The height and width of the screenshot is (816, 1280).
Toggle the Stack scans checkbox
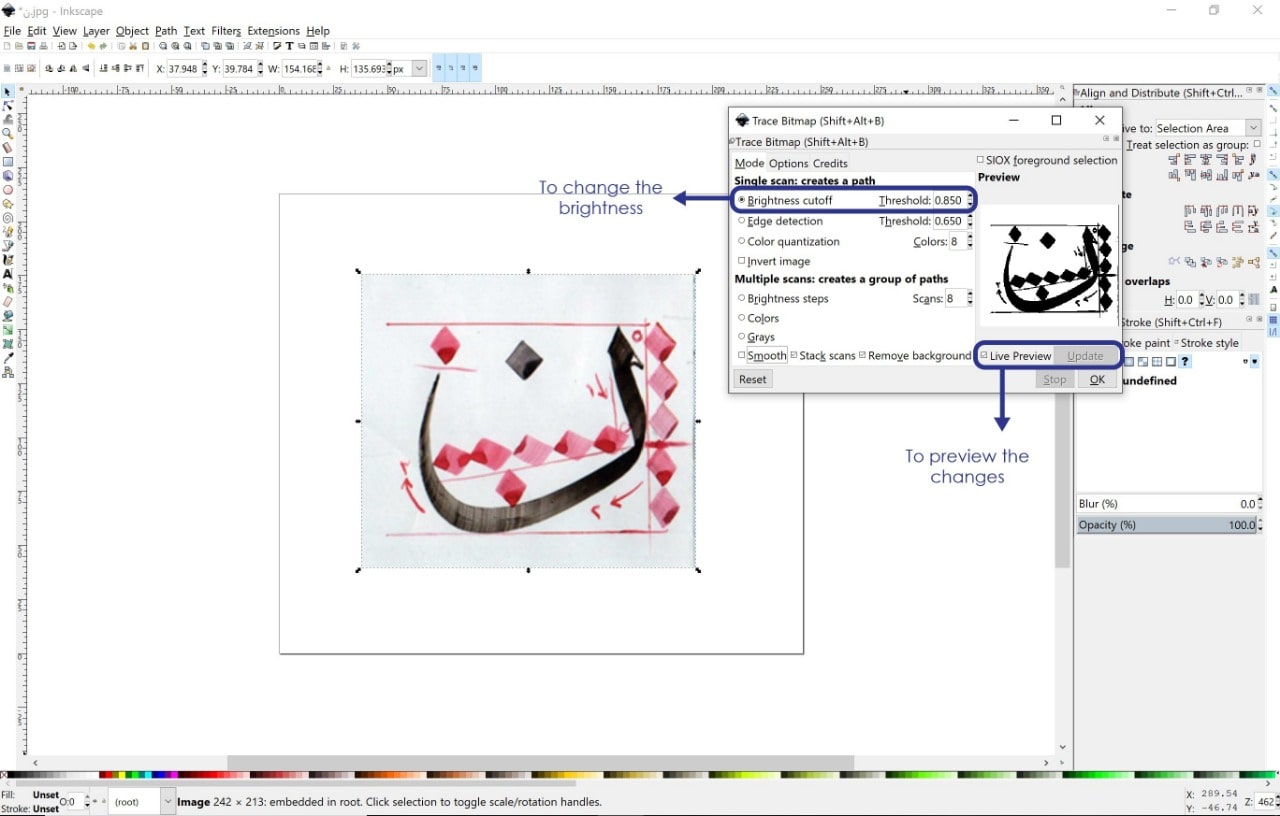click(x=794, y=355)
